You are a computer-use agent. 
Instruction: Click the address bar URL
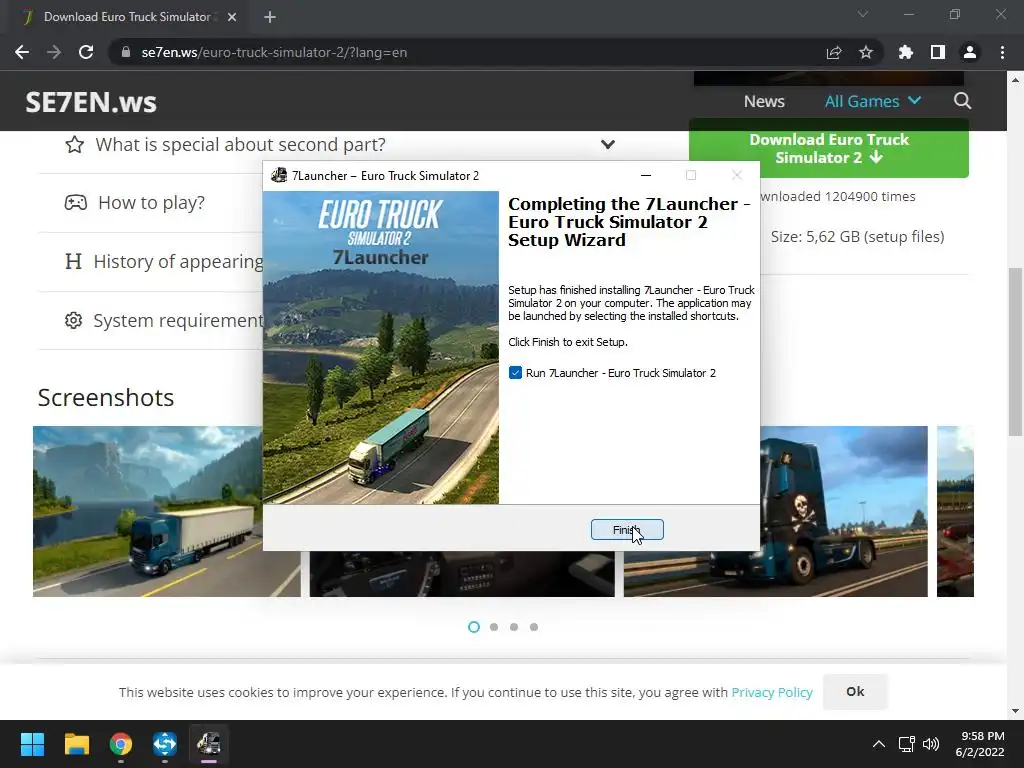tap(274, 52)
